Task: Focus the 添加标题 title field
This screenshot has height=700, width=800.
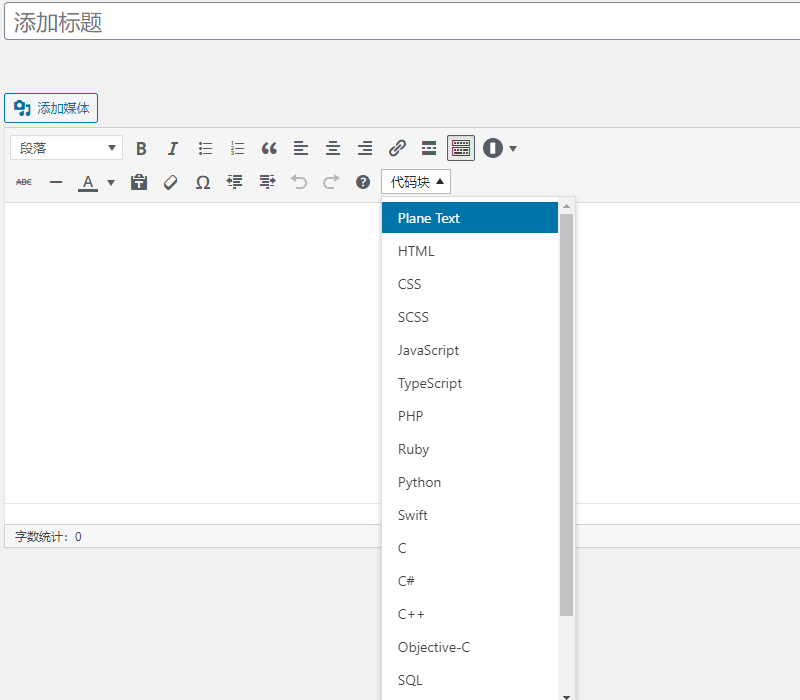Action: coord(402,21)
